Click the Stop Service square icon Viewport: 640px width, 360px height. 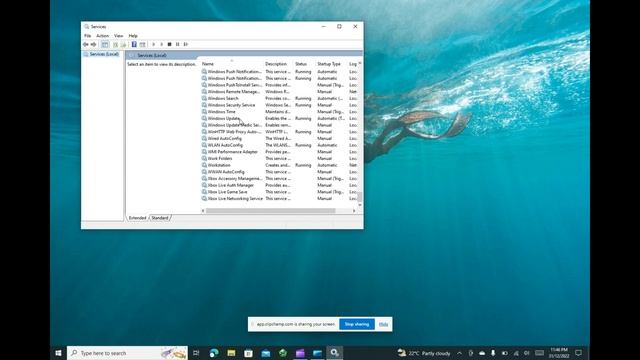point(169,44)
